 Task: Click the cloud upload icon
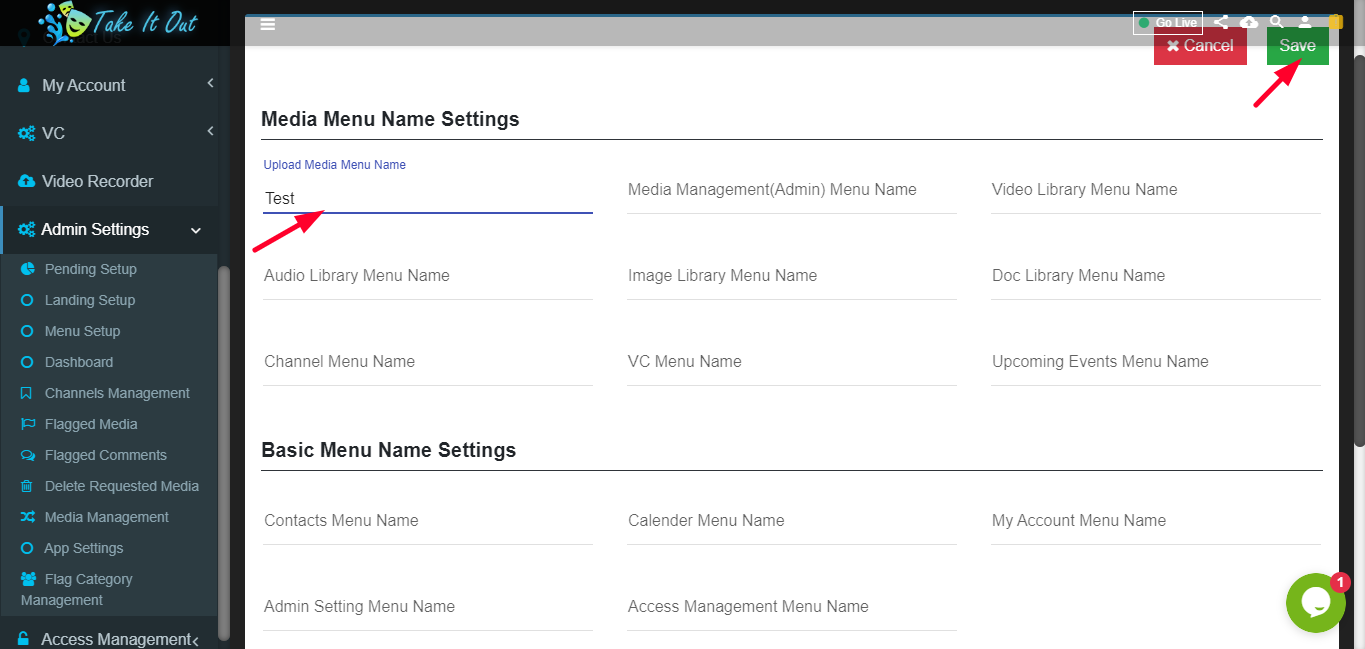[1249, 22]
